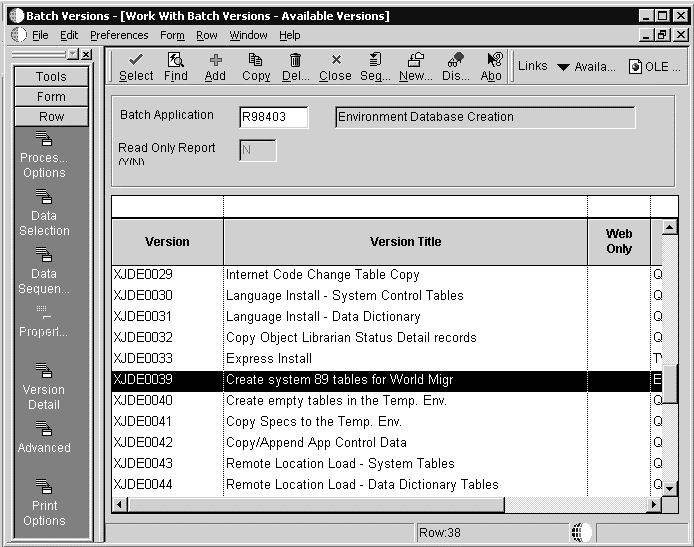The height and width of the screenshot is (547, 694).
Task: Click the Form sidebar button
Action: pyautogui.click(x=51, y=97)
